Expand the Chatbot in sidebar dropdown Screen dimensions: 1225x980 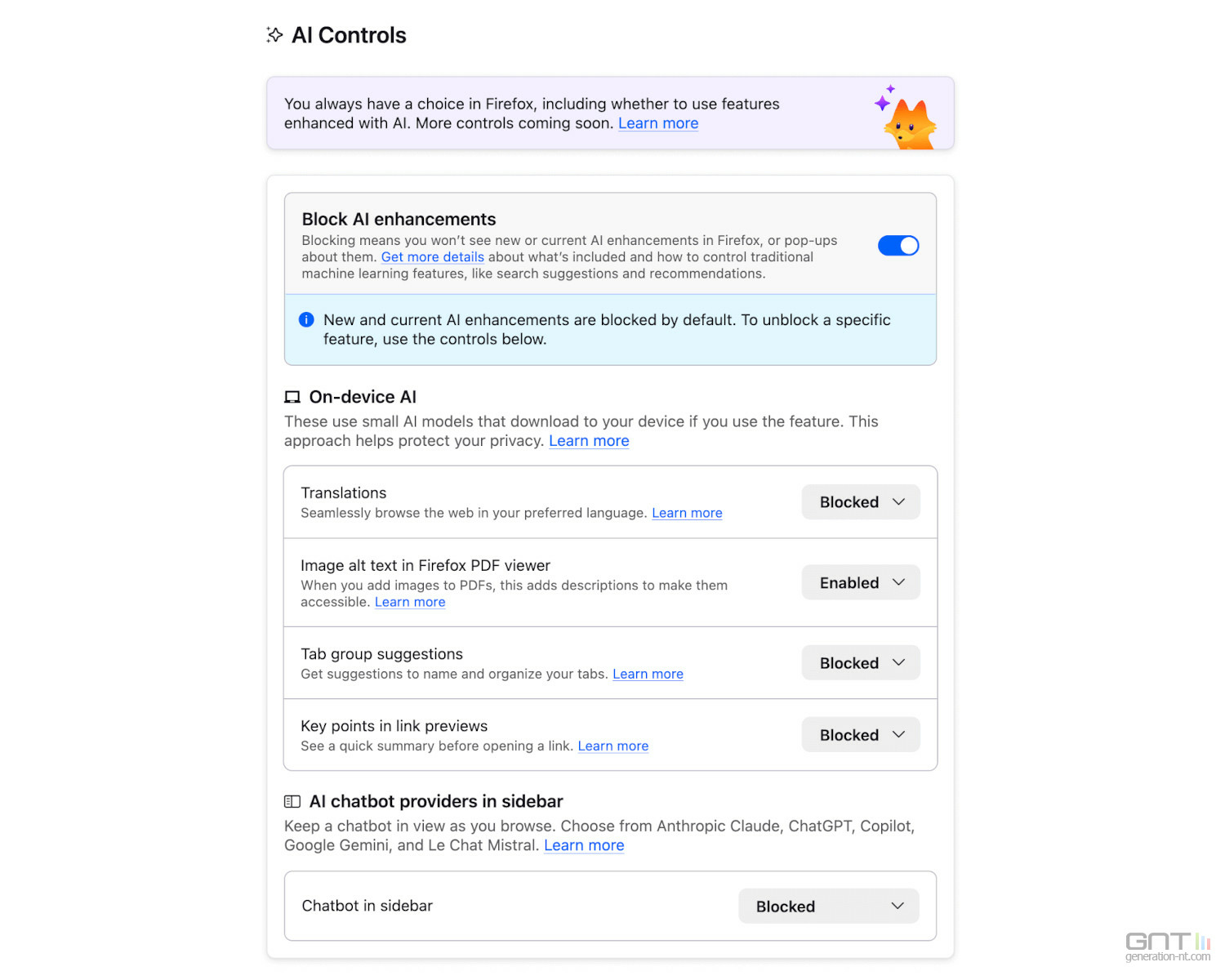tap(828, 906)
